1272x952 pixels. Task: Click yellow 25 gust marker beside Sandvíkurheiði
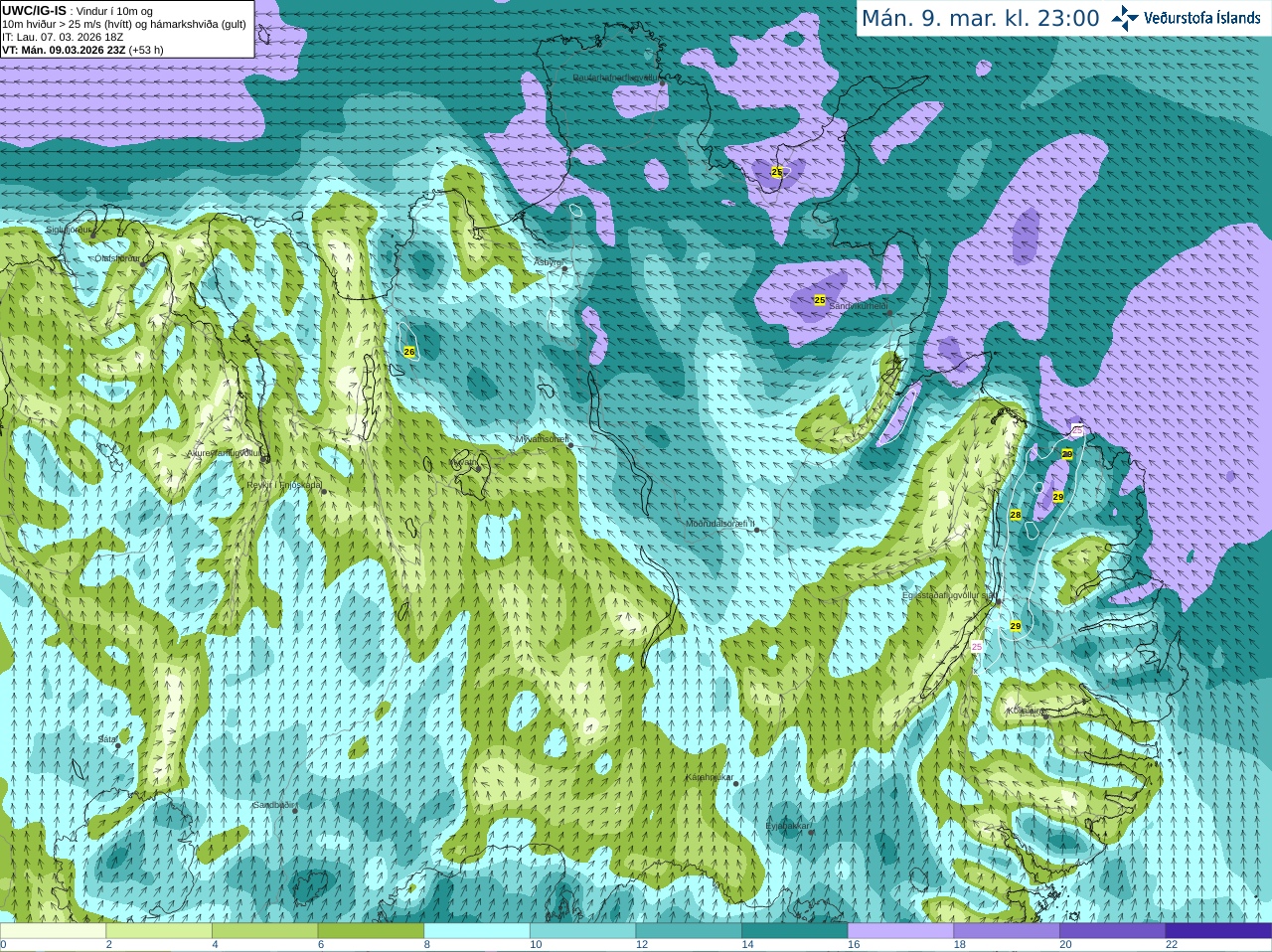(820, 300)
